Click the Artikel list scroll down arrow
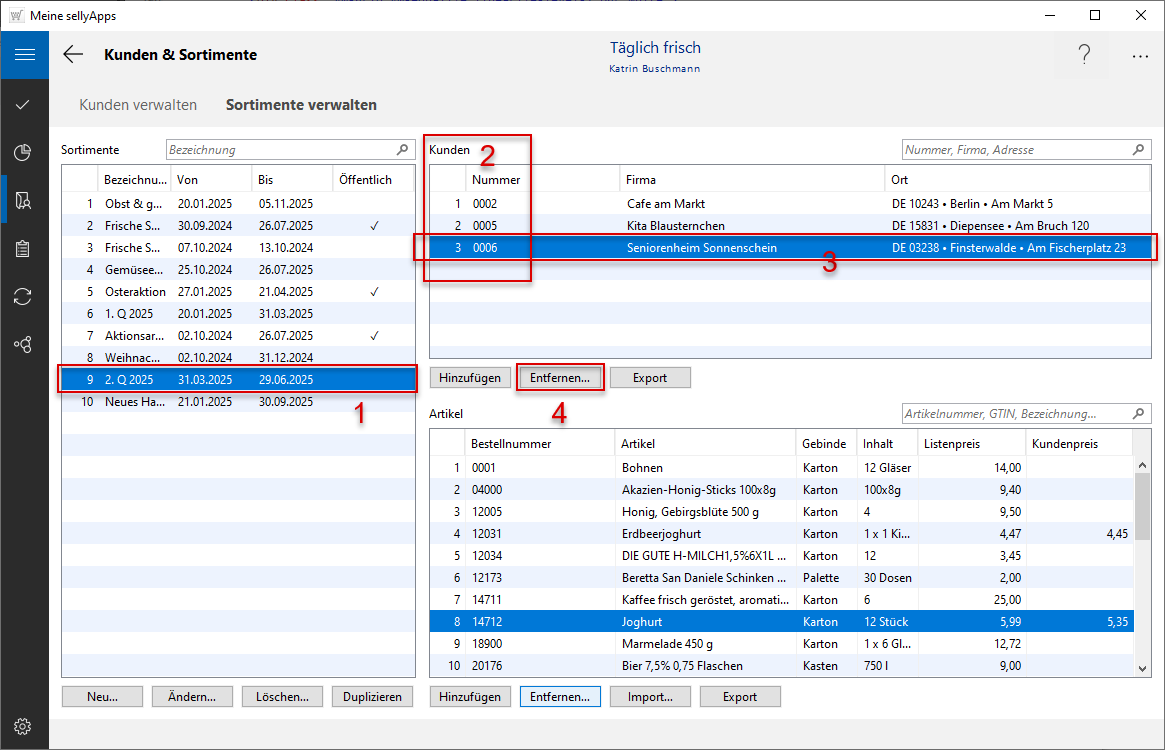 [1142, 667]
